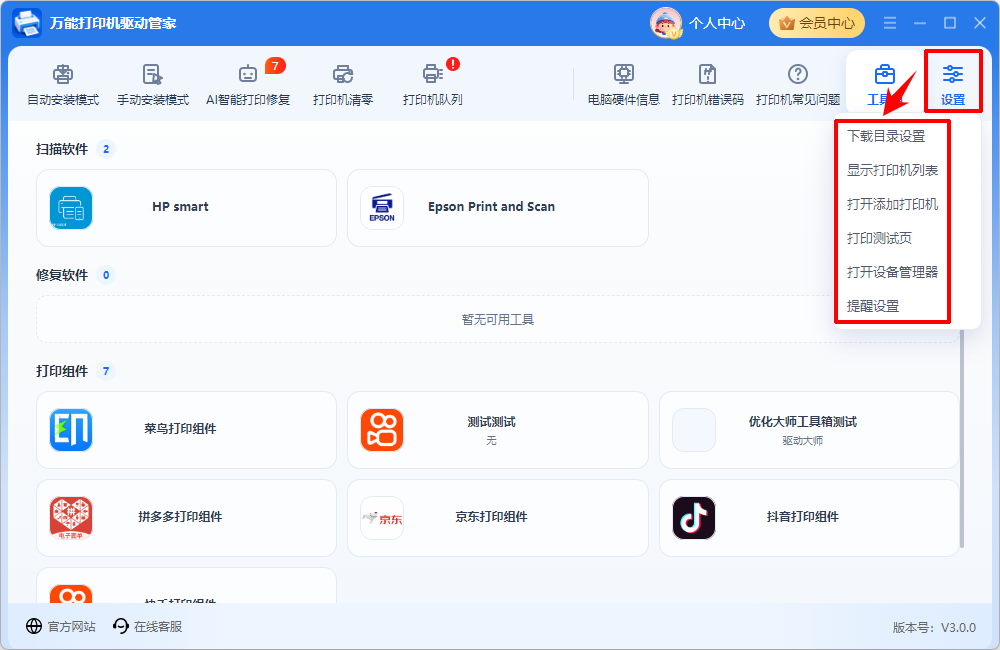The image size is (1000, 650).
Task: Select 打开设备管理器 menu entry
Action: [x=892, y=272]
